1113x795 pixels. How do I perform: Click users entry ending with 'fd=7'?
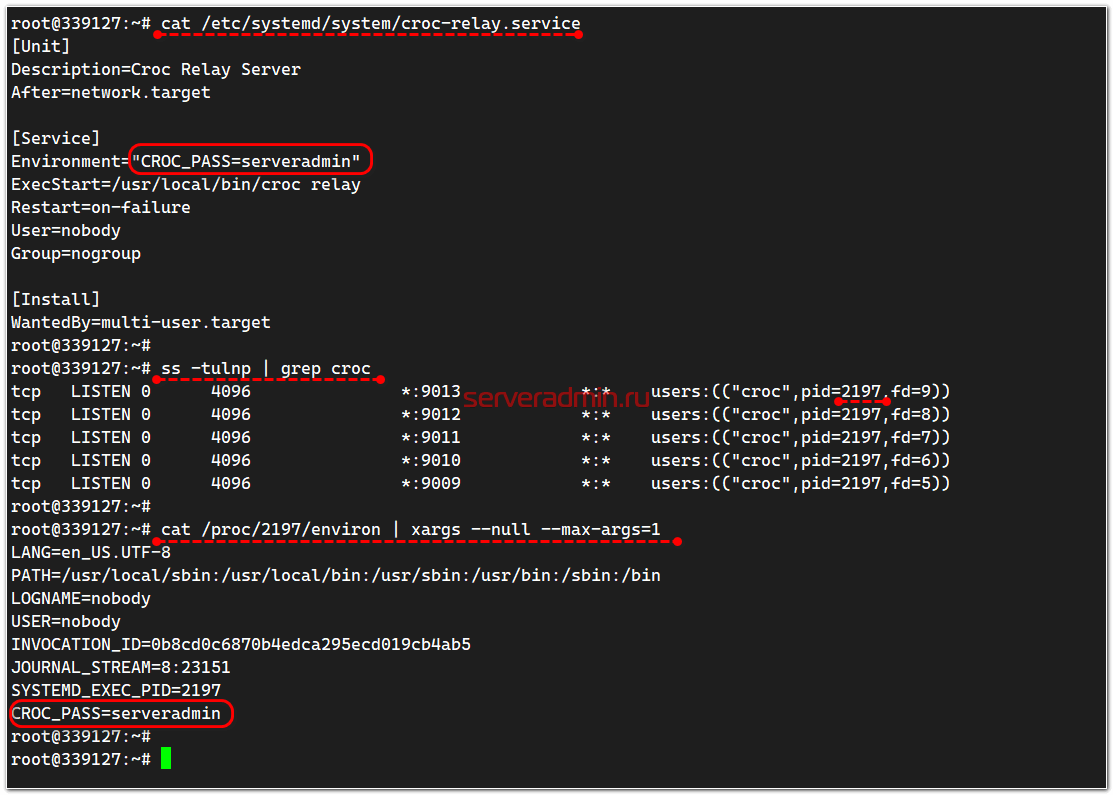[801, 437]
